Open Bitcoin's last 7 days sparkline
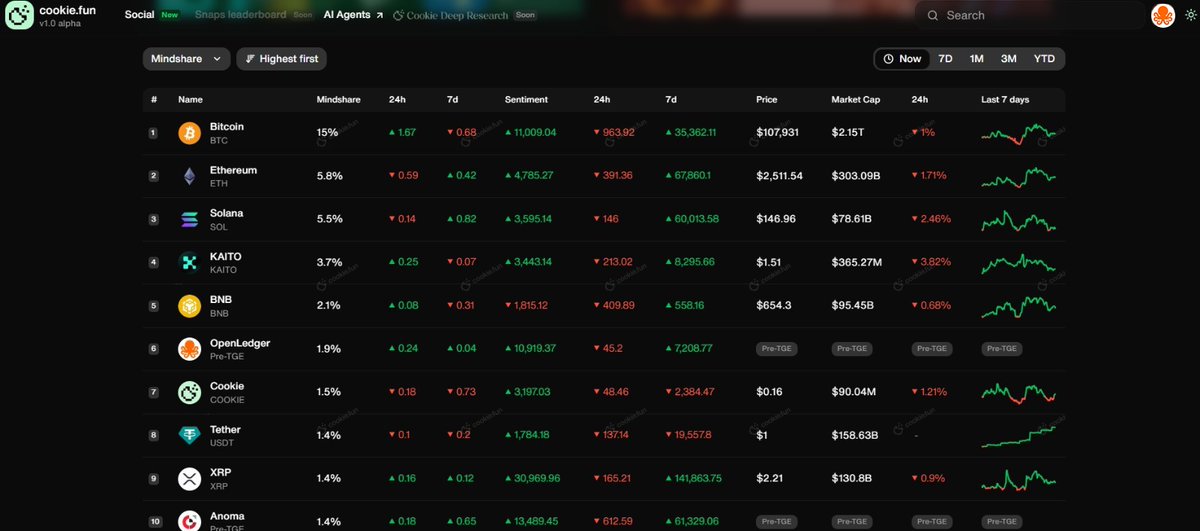1200x531 pixels. [x=1018, y=133]
